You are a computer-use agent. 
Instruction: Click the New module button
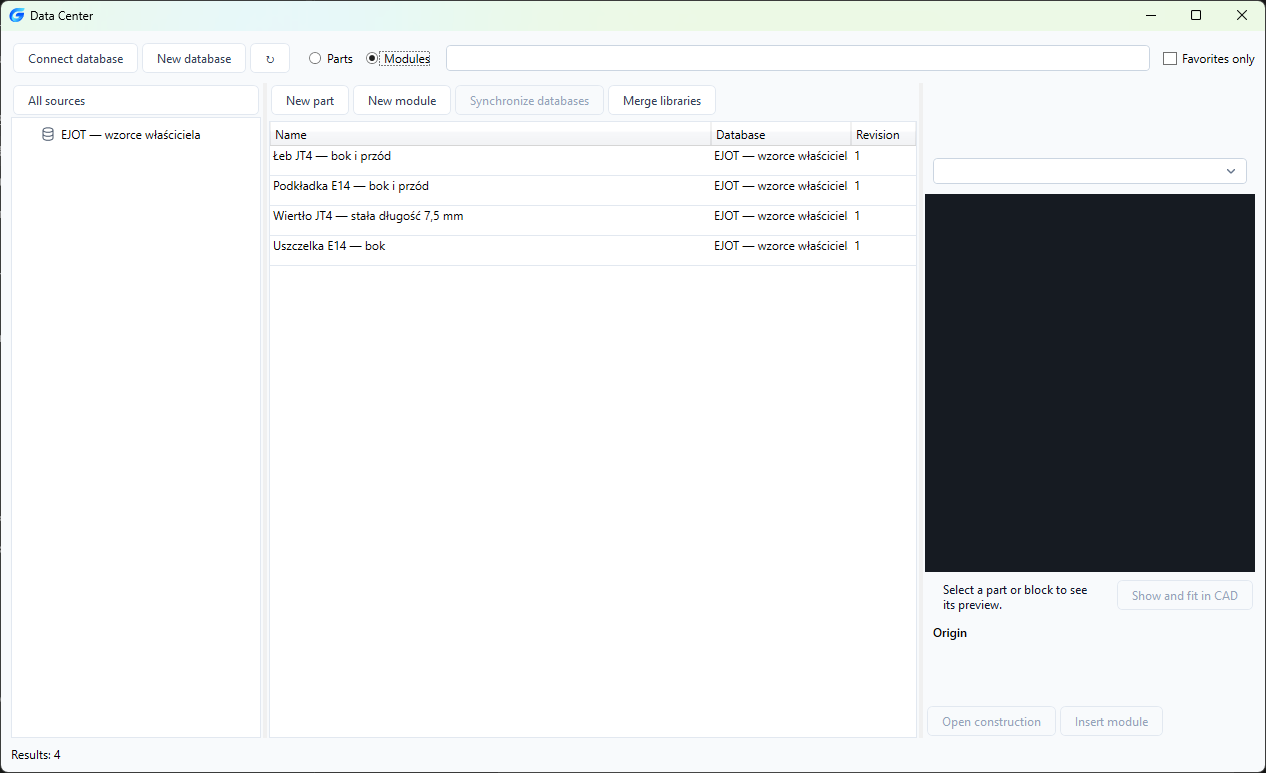402,101
